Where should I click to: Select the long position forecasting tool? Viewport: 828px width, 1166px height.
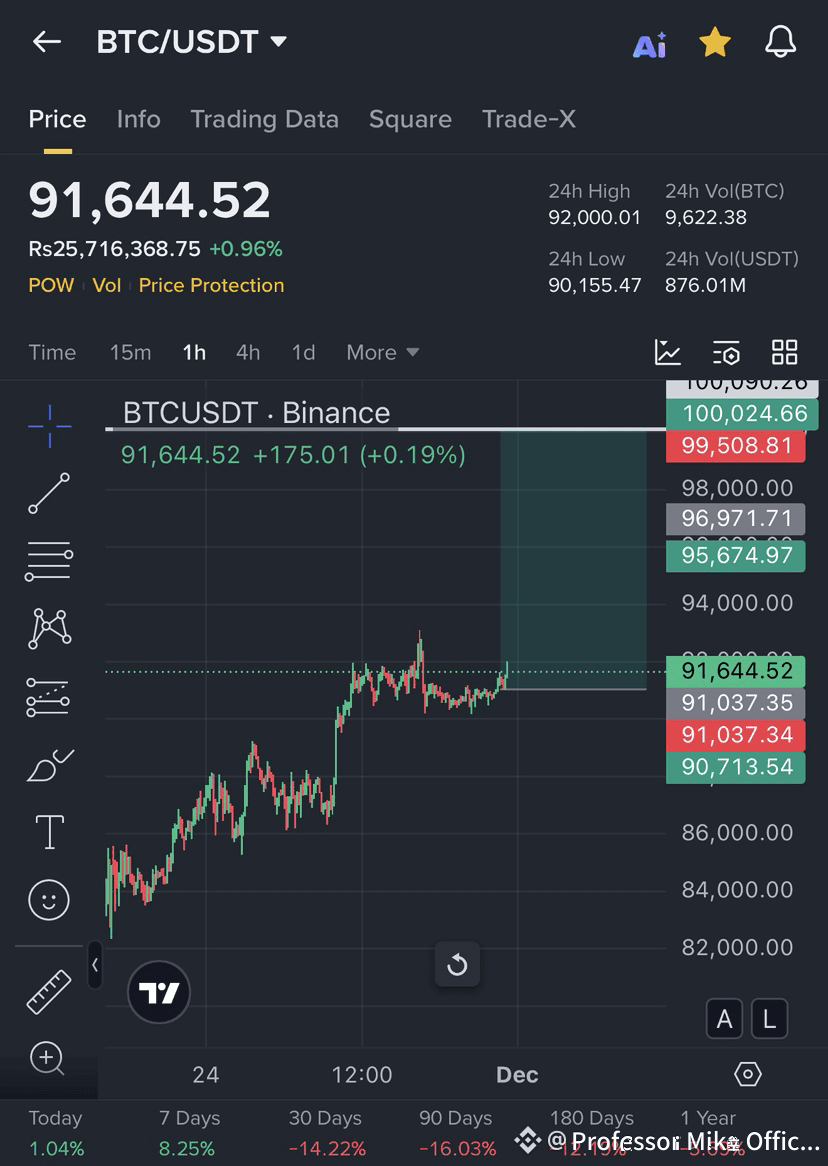click(x=48, y=698)
